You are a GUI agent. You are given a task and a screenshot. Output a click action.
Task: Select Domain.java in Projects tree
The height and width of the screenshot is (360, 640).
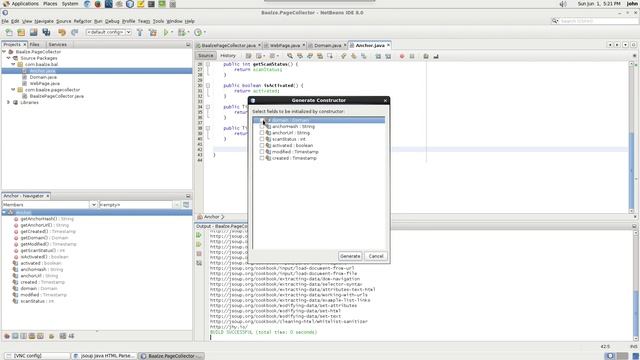pos(43,77)
